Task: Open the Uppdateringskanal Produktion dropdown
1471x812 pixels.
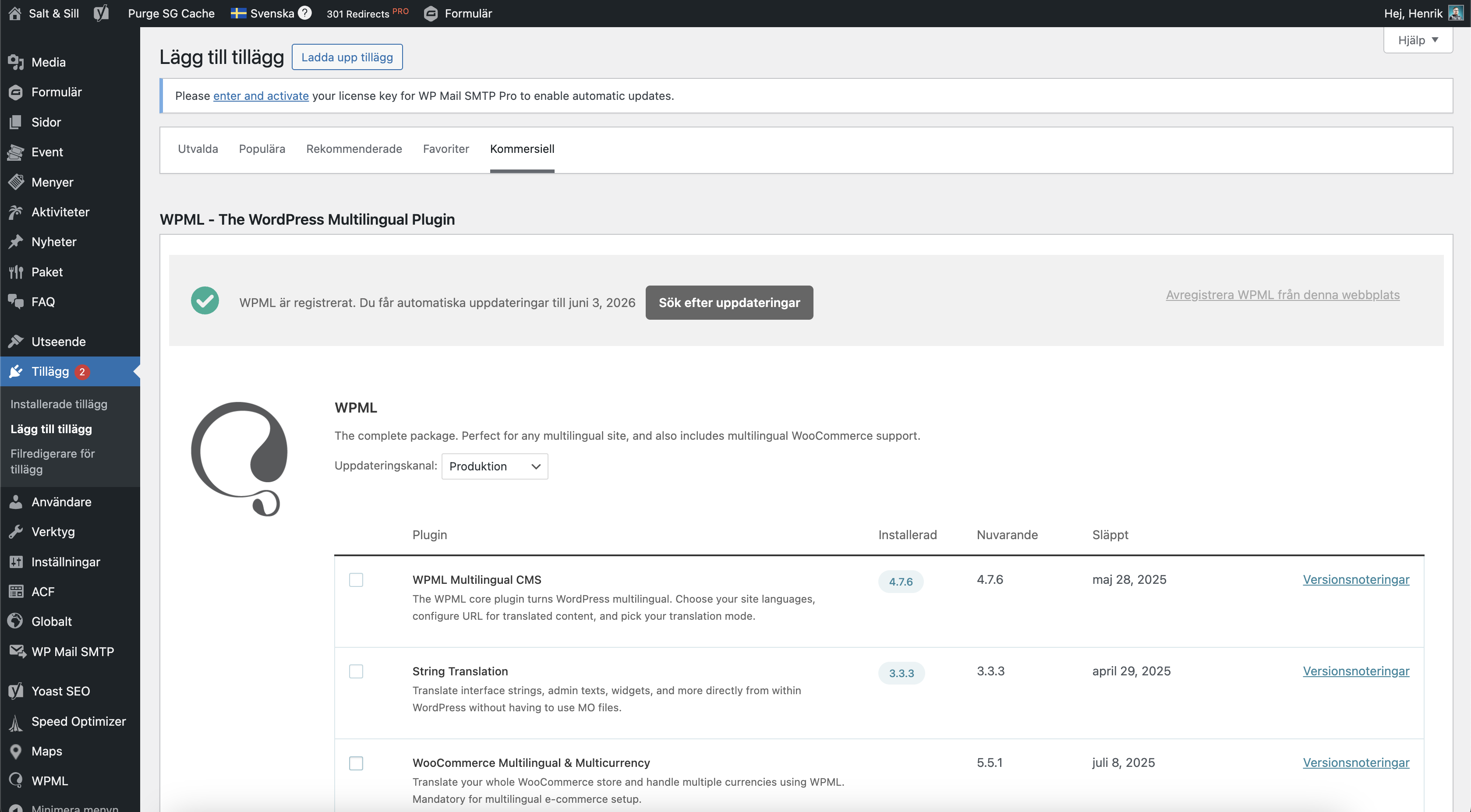Action: tap(495, 466)
